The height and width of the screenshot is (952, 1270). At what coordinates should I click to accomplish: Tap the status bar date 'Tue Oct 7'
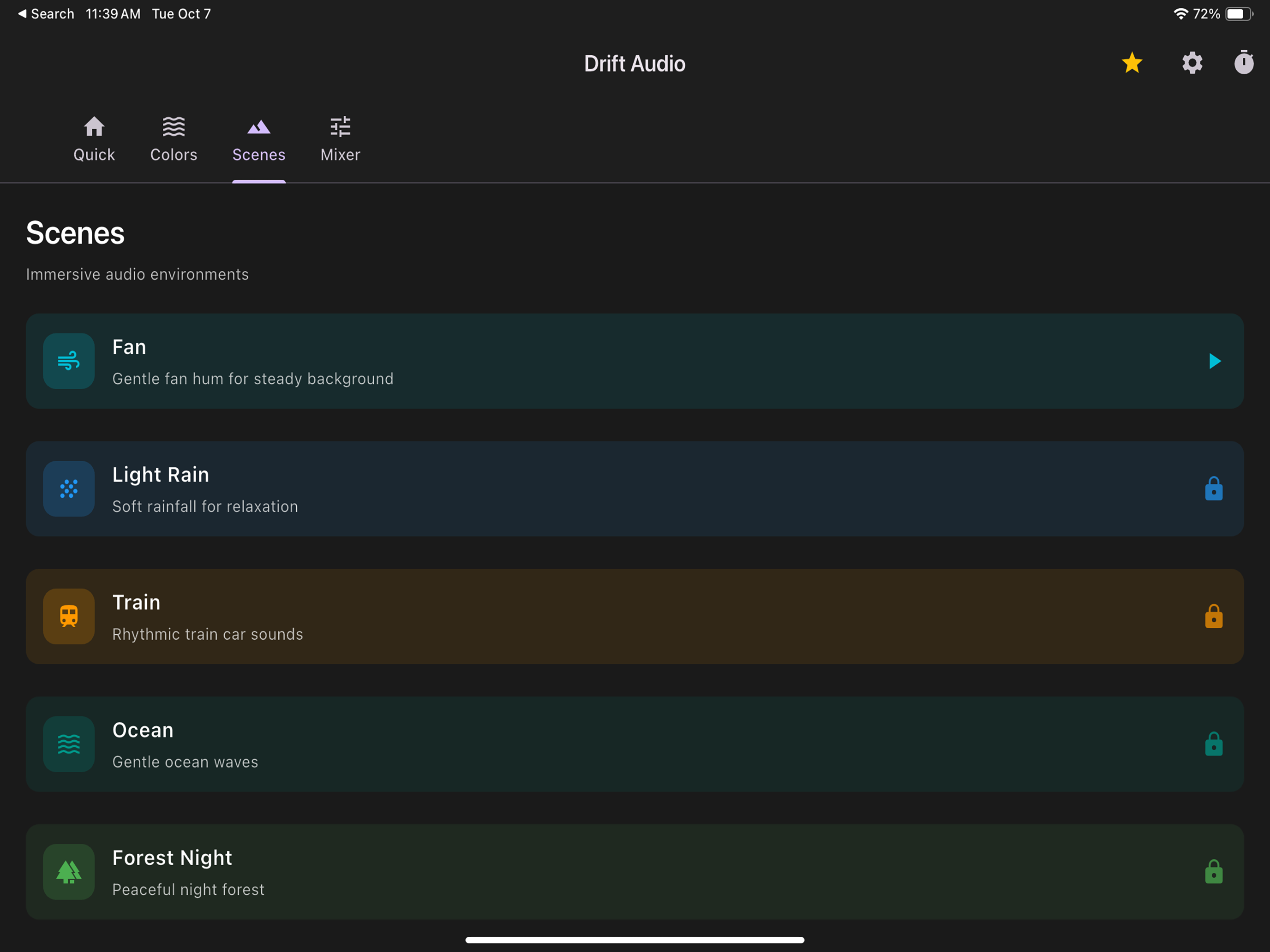181,14
